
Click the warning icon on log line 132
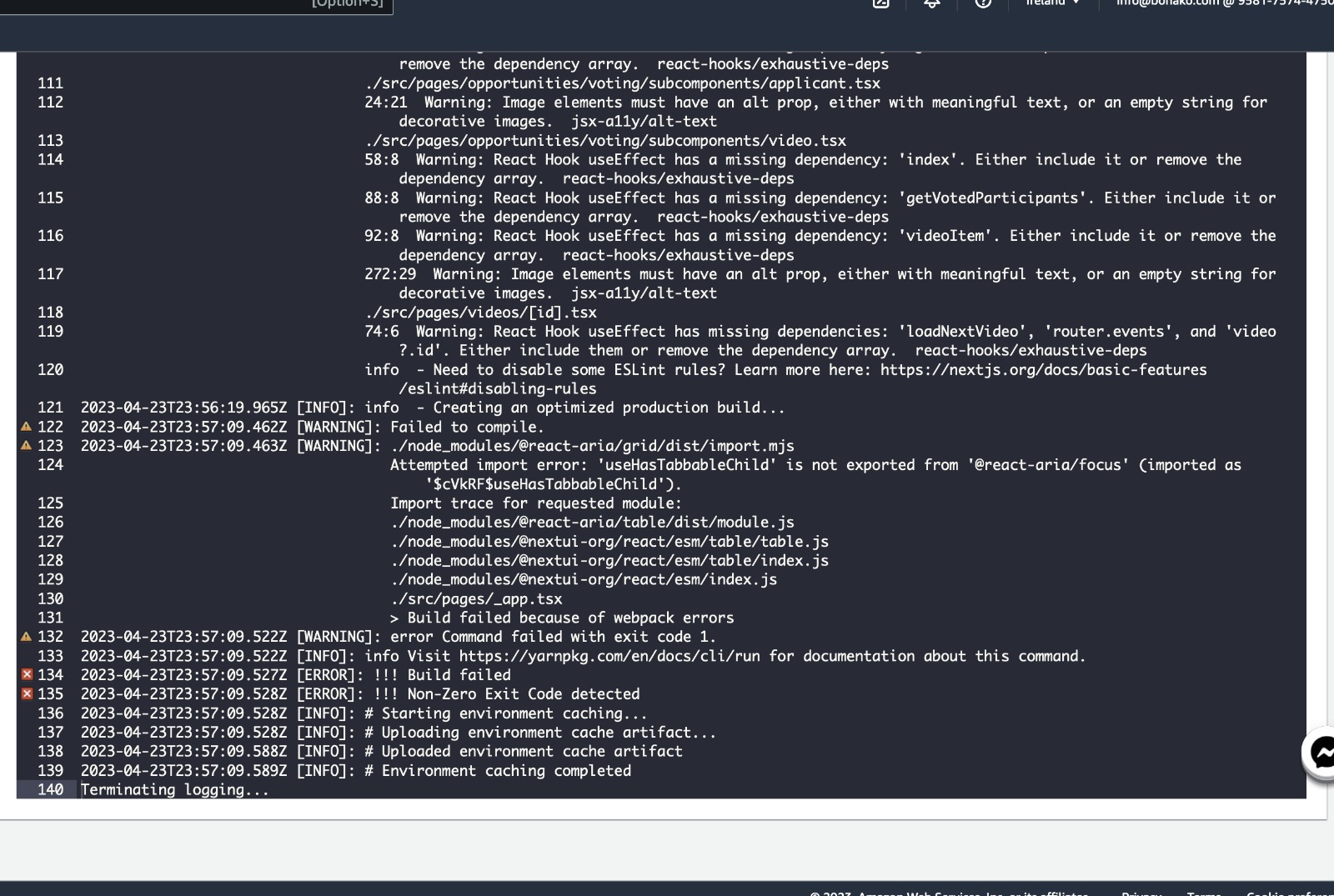pyautogui.click(x=26, y=637)
